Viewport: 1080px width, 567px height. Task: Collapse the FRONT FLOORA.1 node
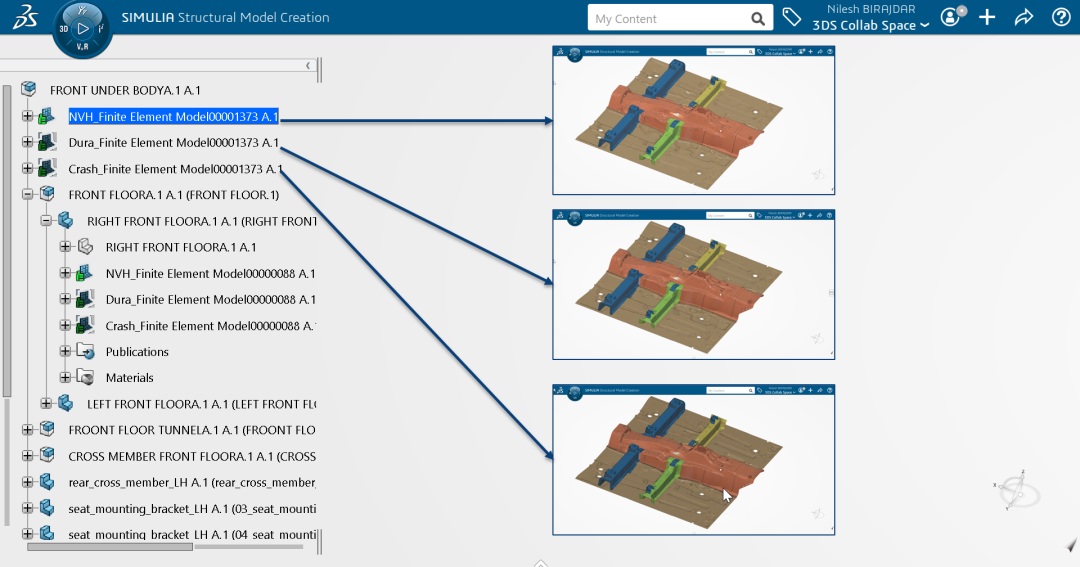click(28, 194)
